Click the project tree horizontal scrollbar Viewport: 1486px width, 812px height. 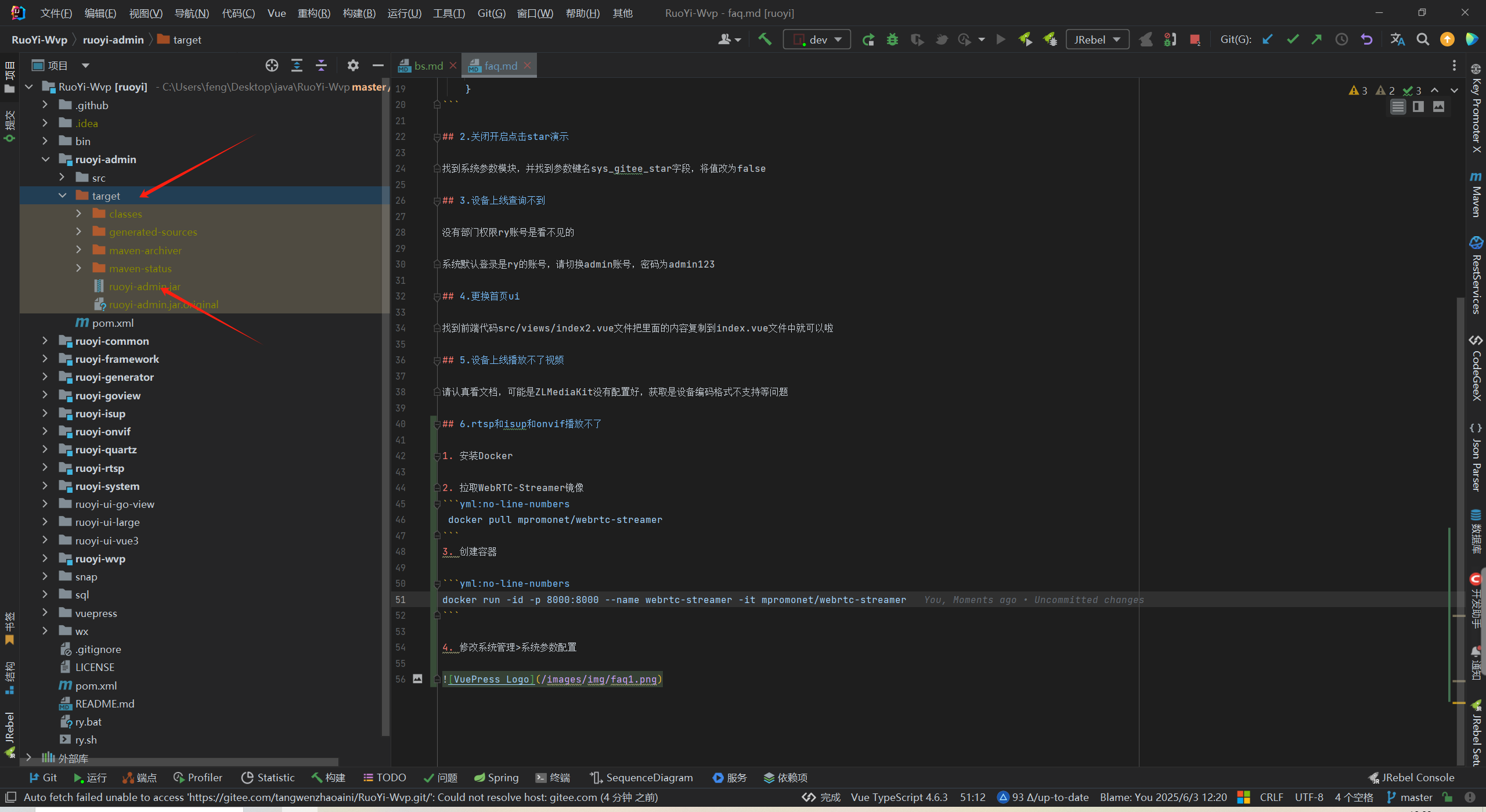[x=180, y=762]
